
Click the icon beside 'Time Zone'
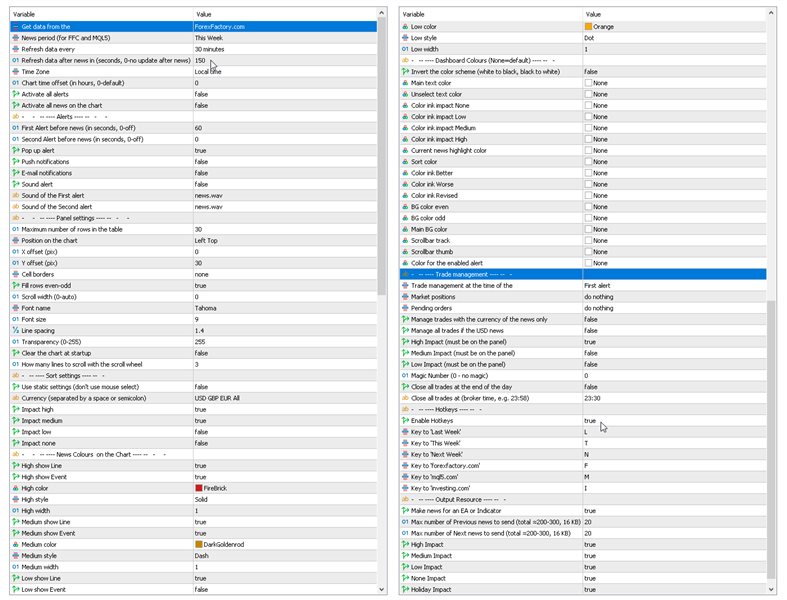16,71
